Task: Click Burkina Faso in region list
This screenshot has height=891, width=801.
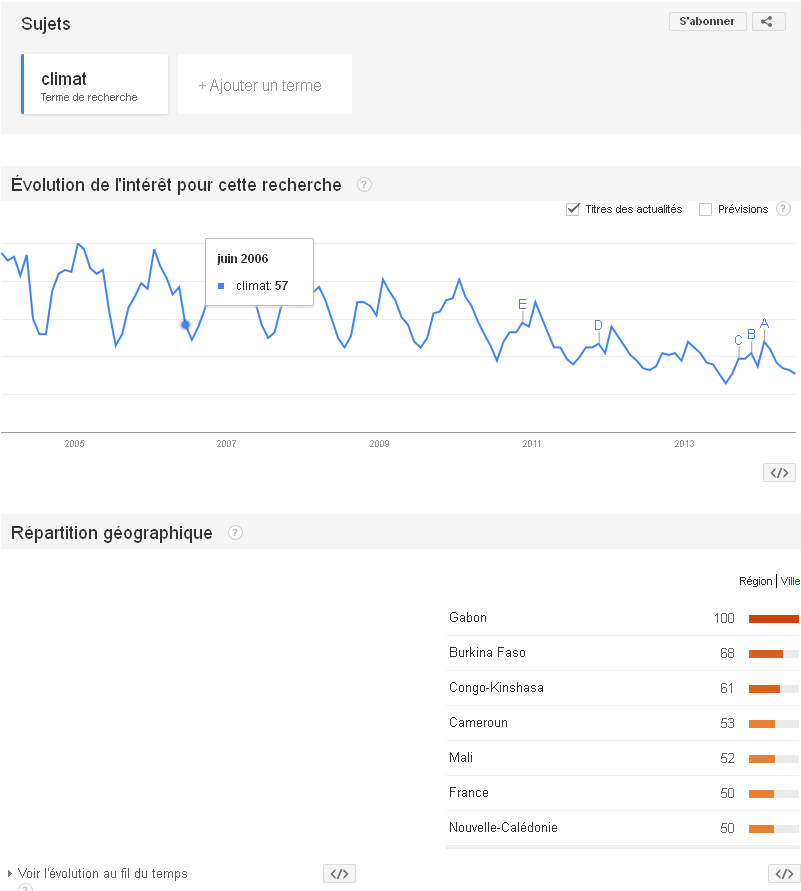Action: [x=488, y=653]
